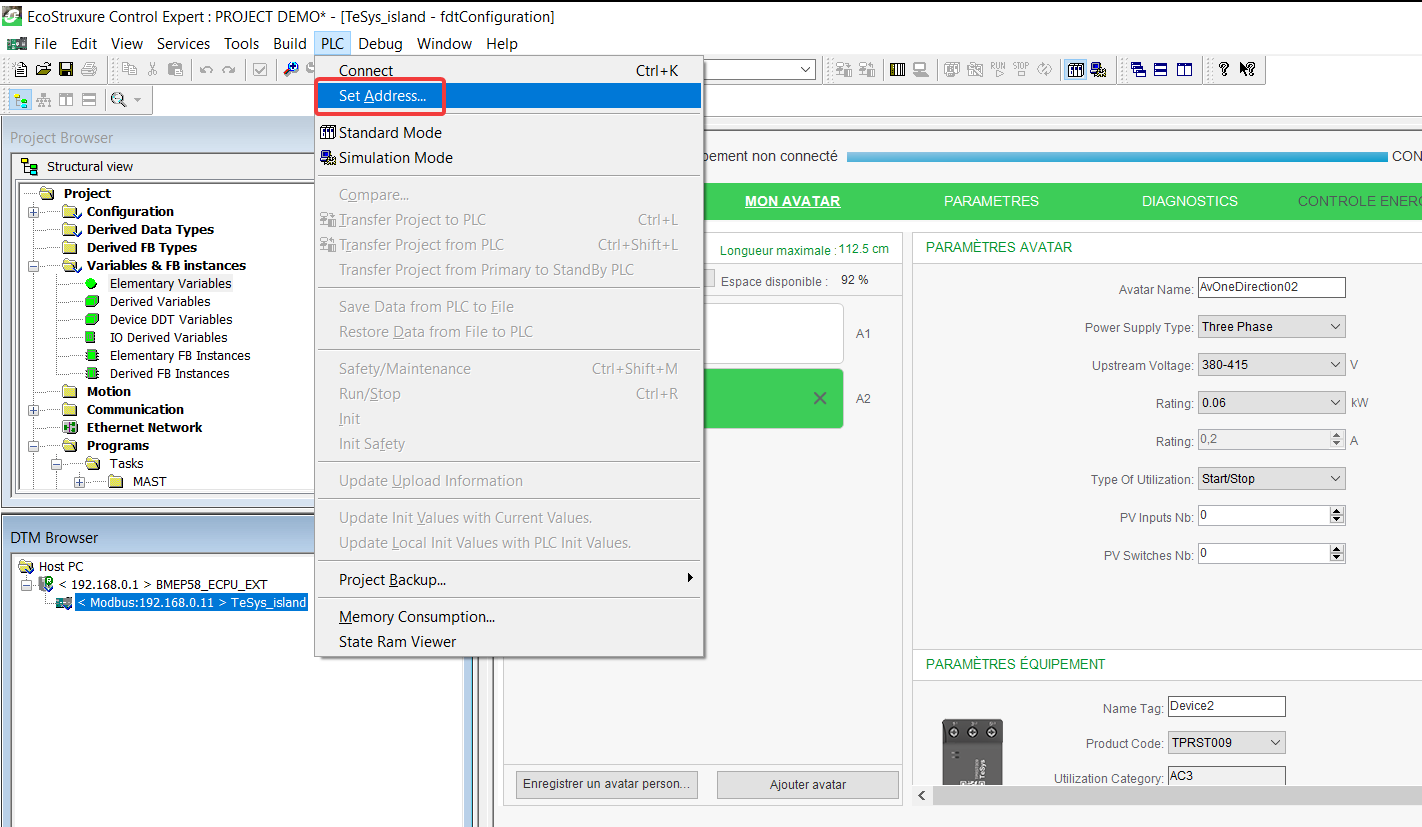
Task: Click the binoculars search icon
Action: coord(291,69)
